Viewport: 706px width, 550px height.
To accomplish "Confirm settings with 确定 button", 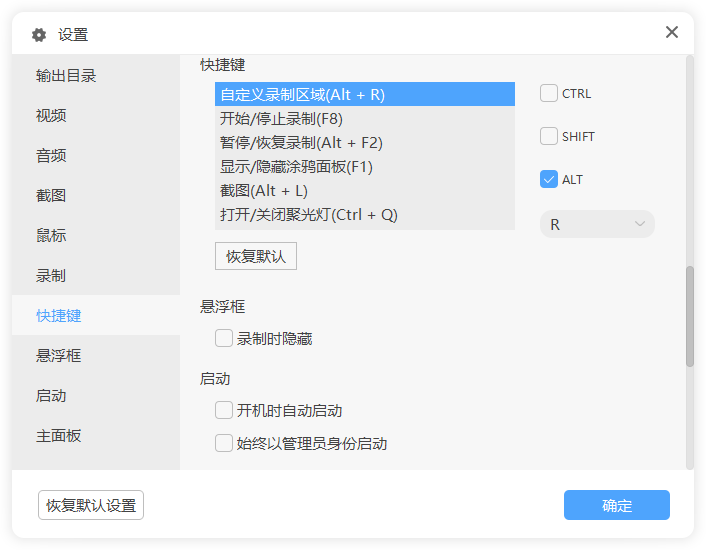I will 616,505.
